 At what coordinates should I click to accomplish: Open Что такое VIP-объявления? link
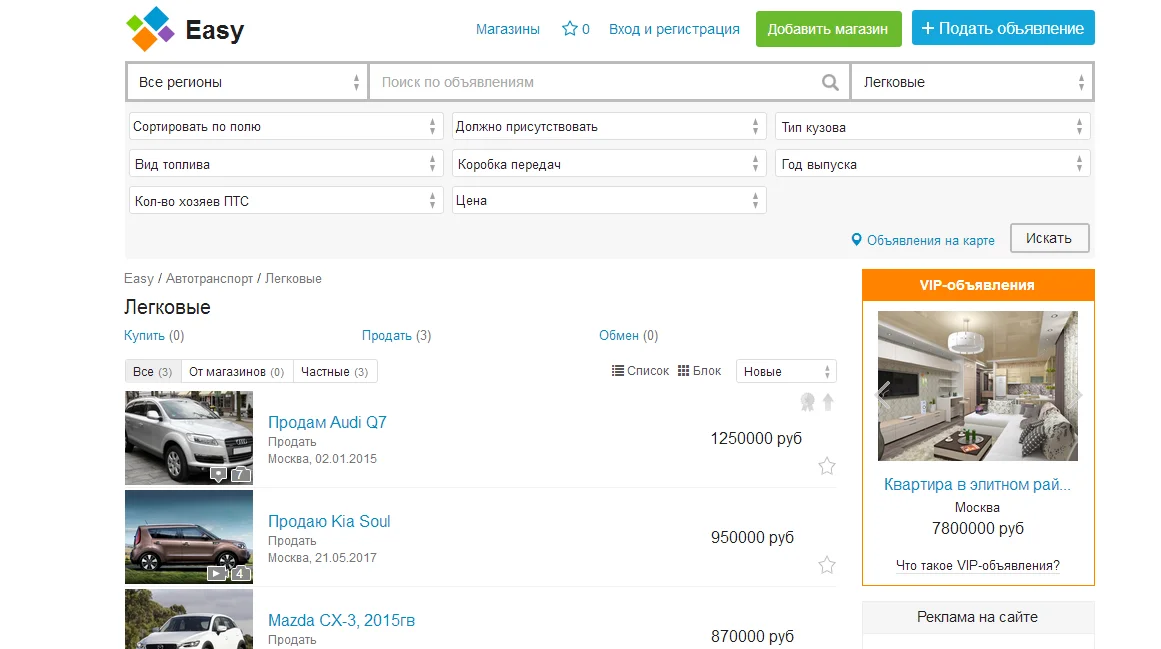[977, 565]
